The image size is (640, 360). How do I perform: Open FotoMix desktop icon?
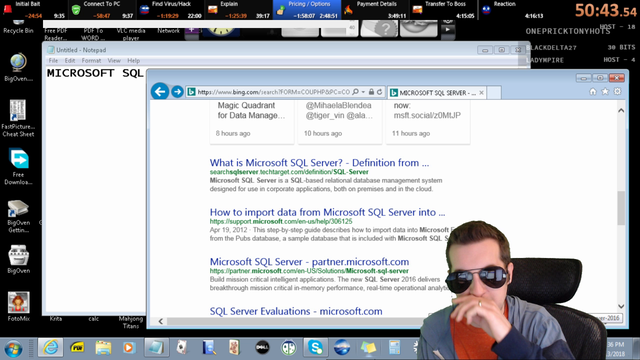[18, 306]
